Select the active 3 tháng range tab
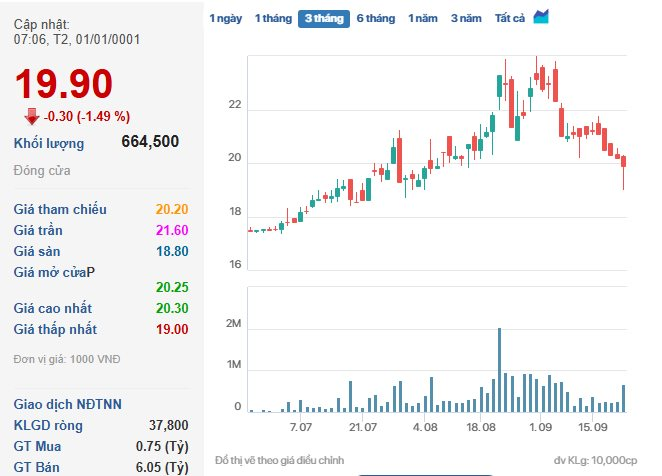This screenshot has width=662, height=476. pos(324,18)
